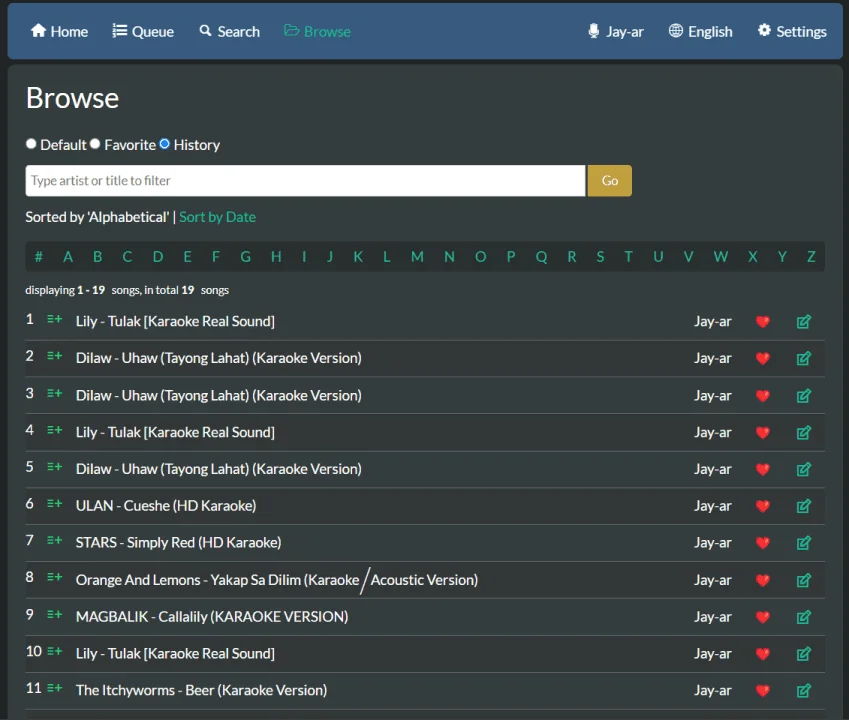Open Settings page
This screenshot has width=849, height=720.
pyautogui.click(x=792, y=31)
